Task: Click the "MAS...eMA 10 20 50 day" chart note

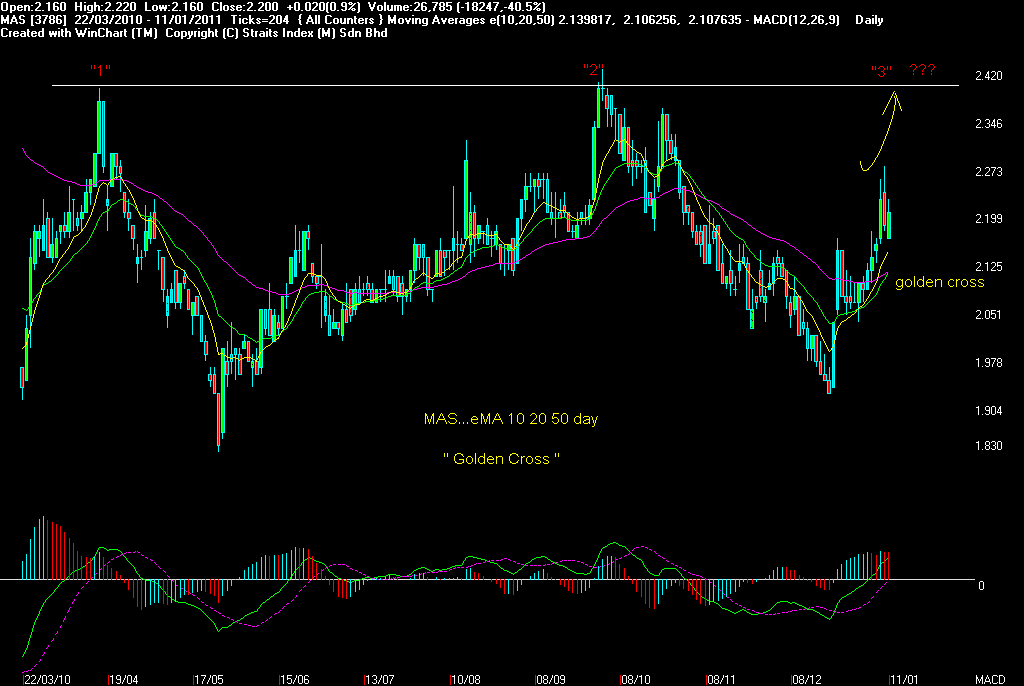Action: pyautogui.click(x=511, y=419)
